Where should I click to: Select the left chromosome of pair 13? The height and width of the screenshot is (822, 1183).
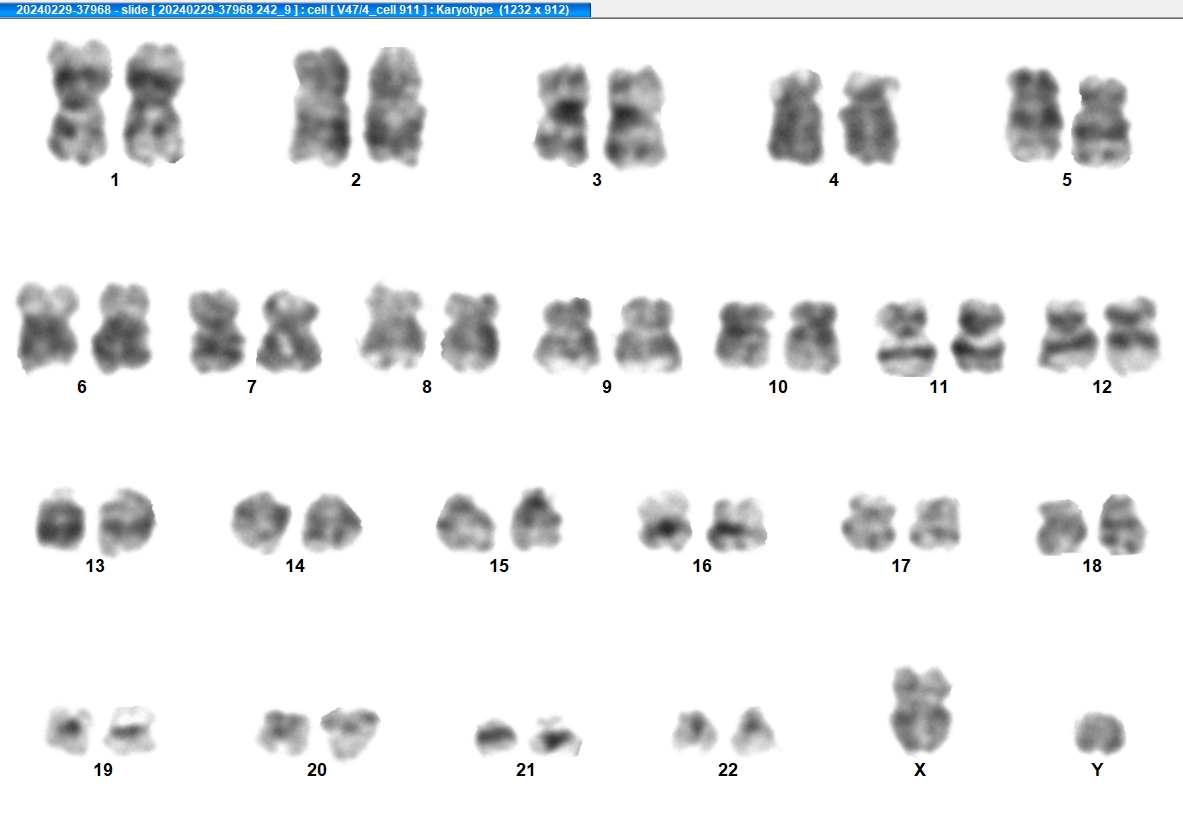pos(63,518)
